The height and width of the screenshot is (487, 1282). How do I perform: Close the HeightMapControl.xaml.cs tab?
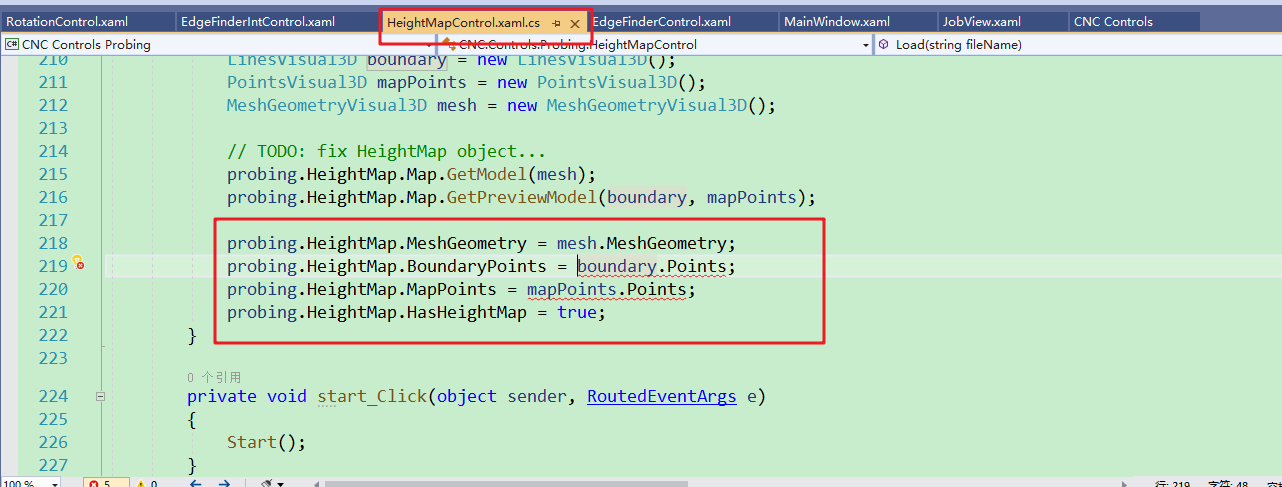575,22
